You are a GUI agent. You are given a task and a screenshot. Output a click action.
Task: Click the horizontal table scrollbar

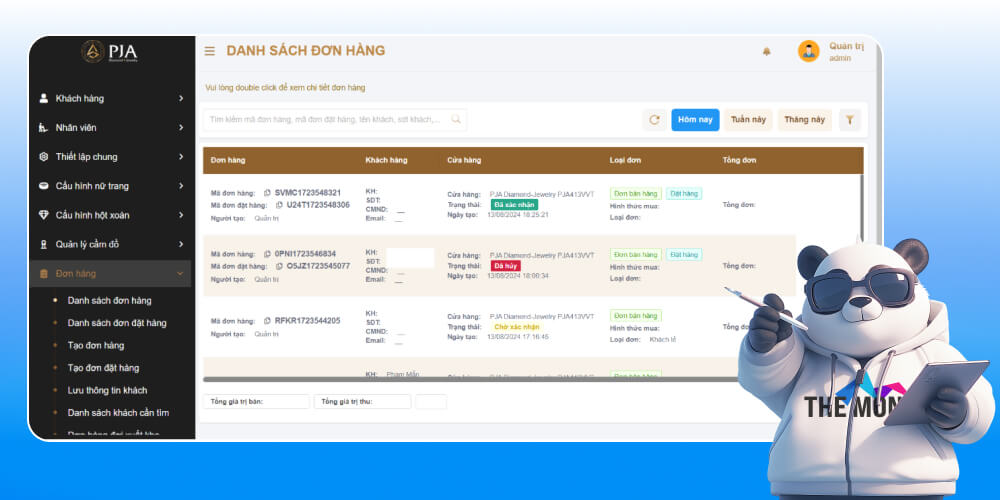pos(472,379)
